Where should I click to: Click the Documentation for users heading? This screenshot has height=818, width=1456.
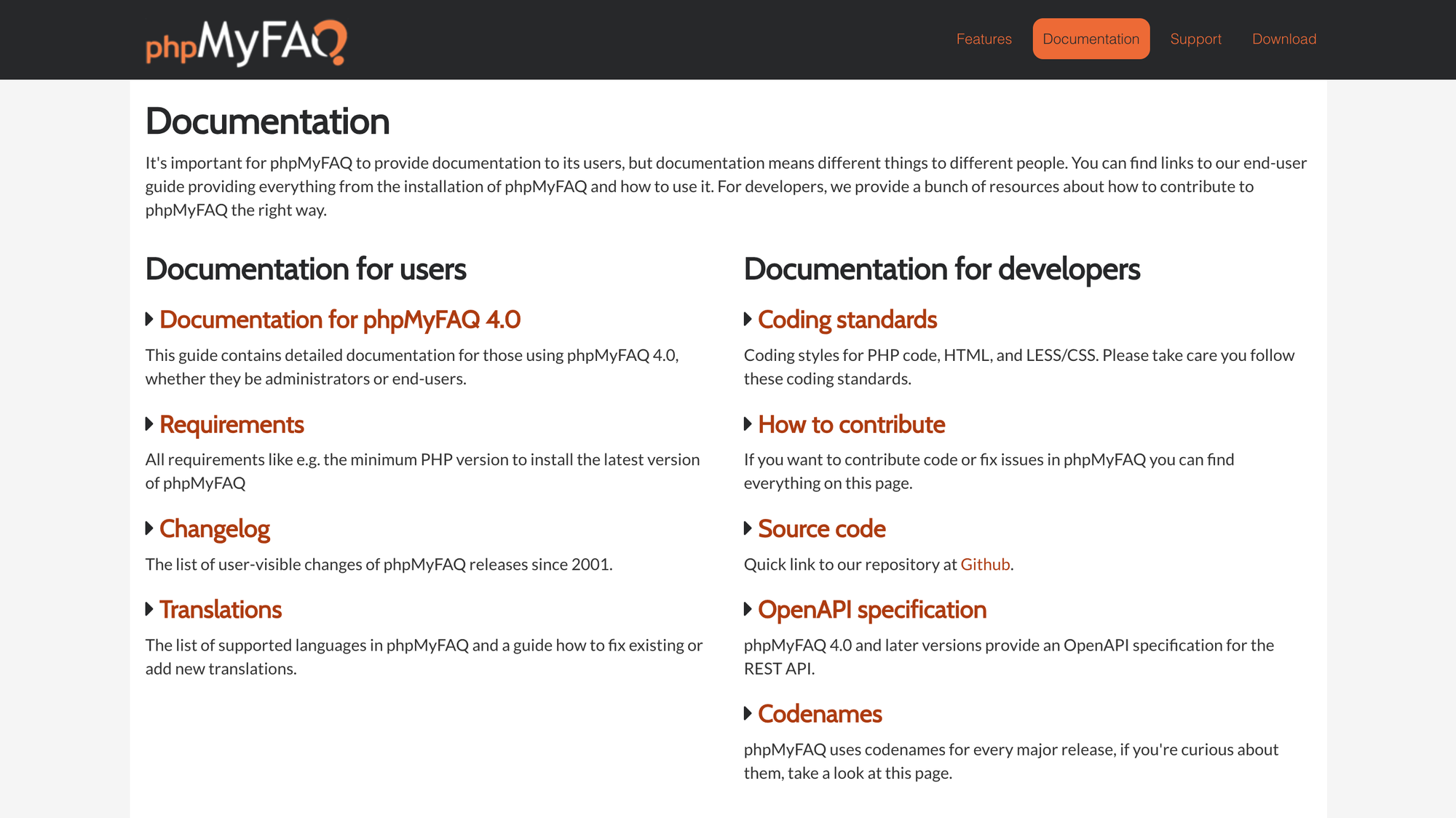click(x=306, y=269)
